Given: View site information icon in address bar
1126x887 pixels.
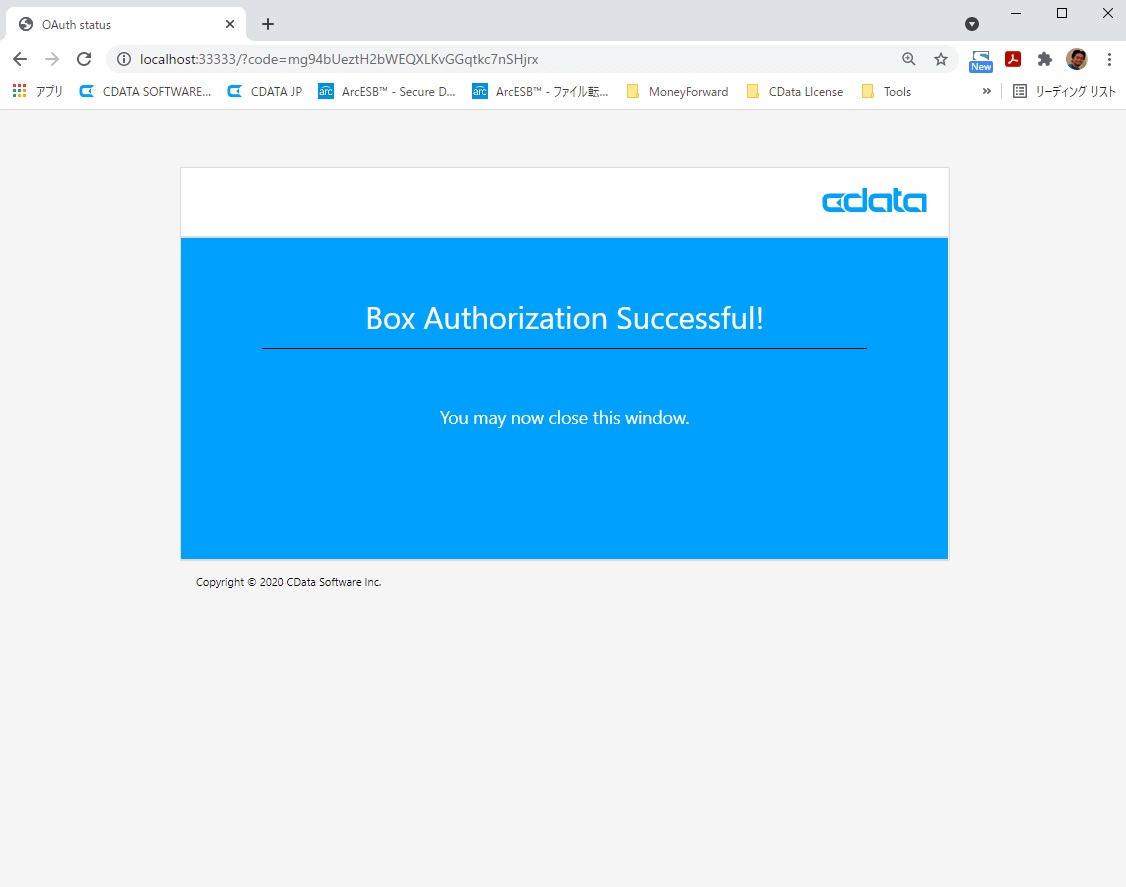Looking at the screenshot, I should click(x=124, y=59).
